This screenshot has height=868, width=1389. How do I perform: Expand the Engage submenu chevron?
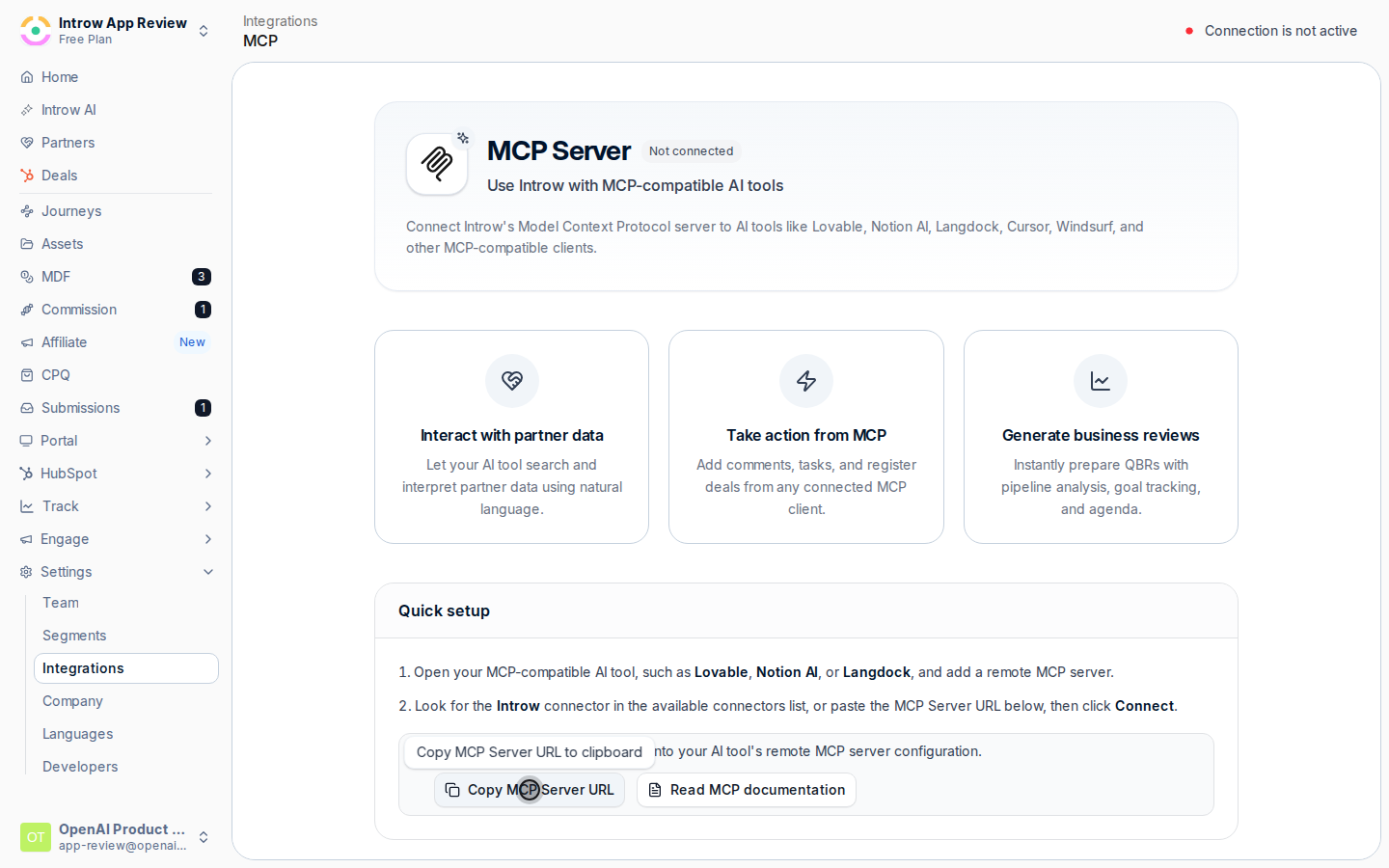coord(208,539)
